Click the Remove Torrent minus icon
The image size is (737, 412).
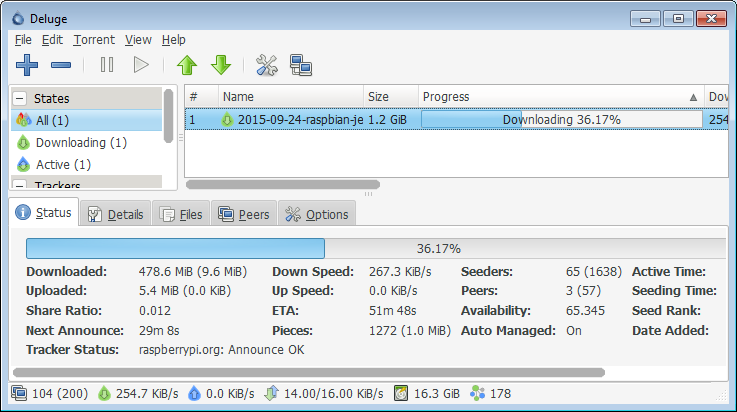(x=61, y=65)
